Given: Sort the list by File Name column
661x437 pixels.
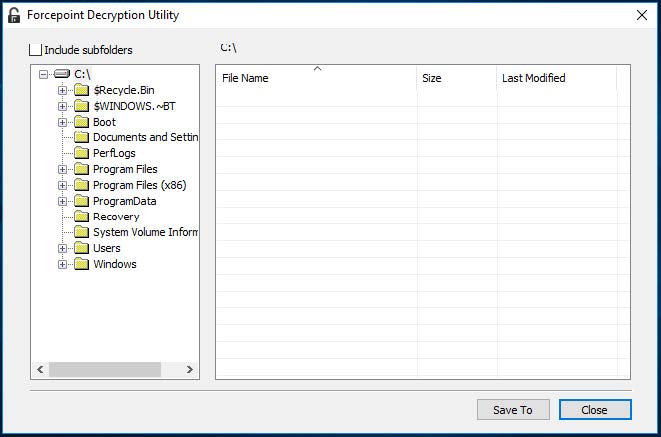Looking at the screenshot, I should pyautogui.click(x=315, y=78).
